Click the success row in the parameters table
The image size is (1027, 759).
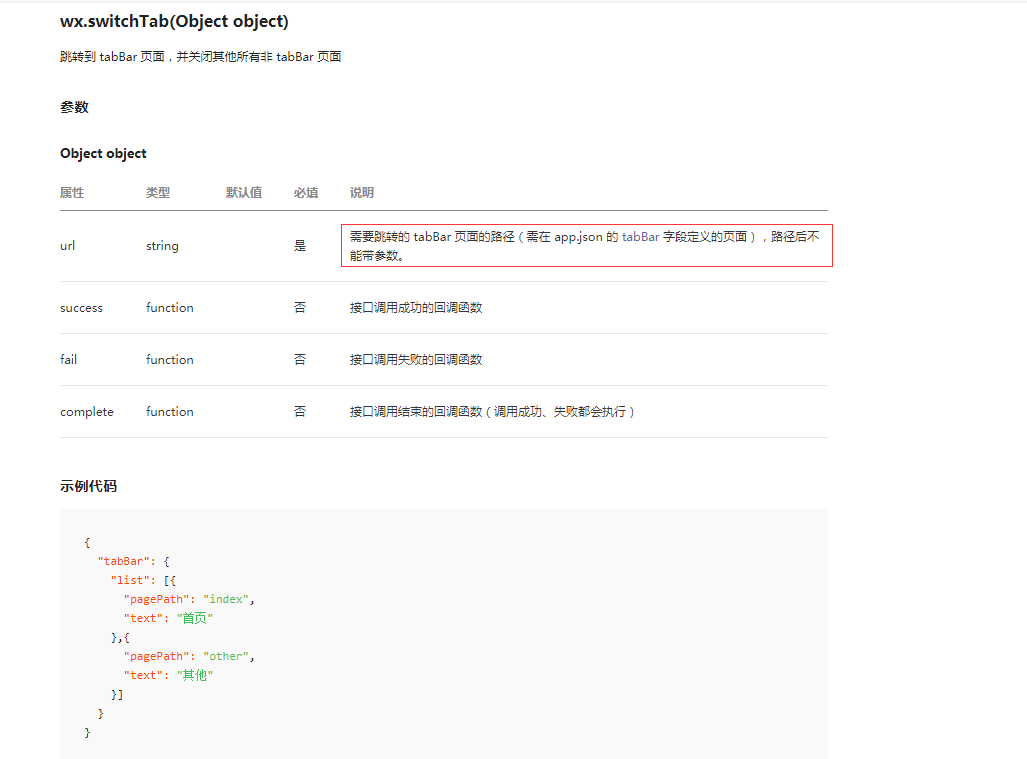pyautogui.click(x=81, y=307)
